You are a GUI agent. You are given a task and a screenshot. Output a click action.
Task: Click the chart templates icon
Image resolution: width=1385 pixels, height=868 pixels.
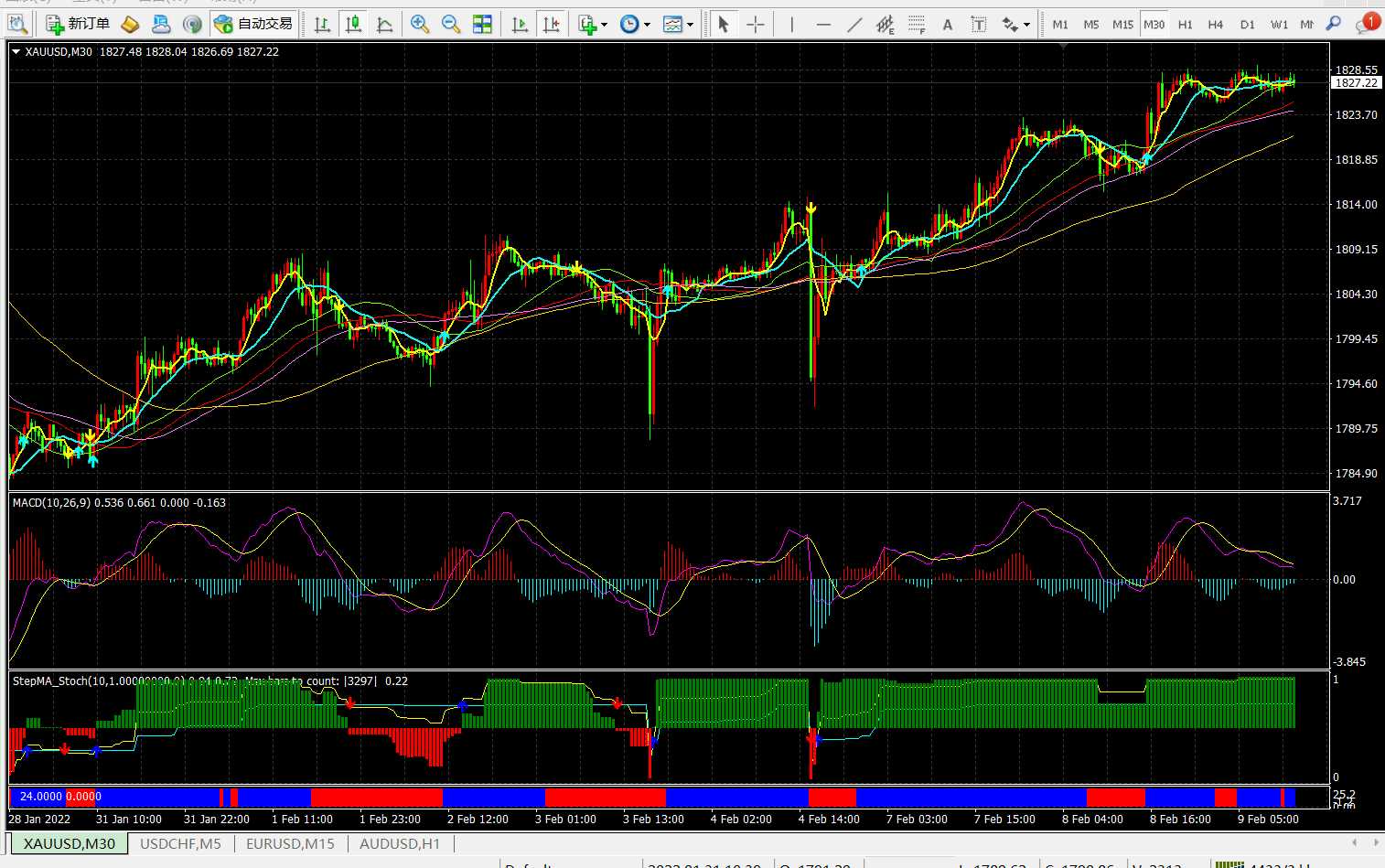click(672, 25)
